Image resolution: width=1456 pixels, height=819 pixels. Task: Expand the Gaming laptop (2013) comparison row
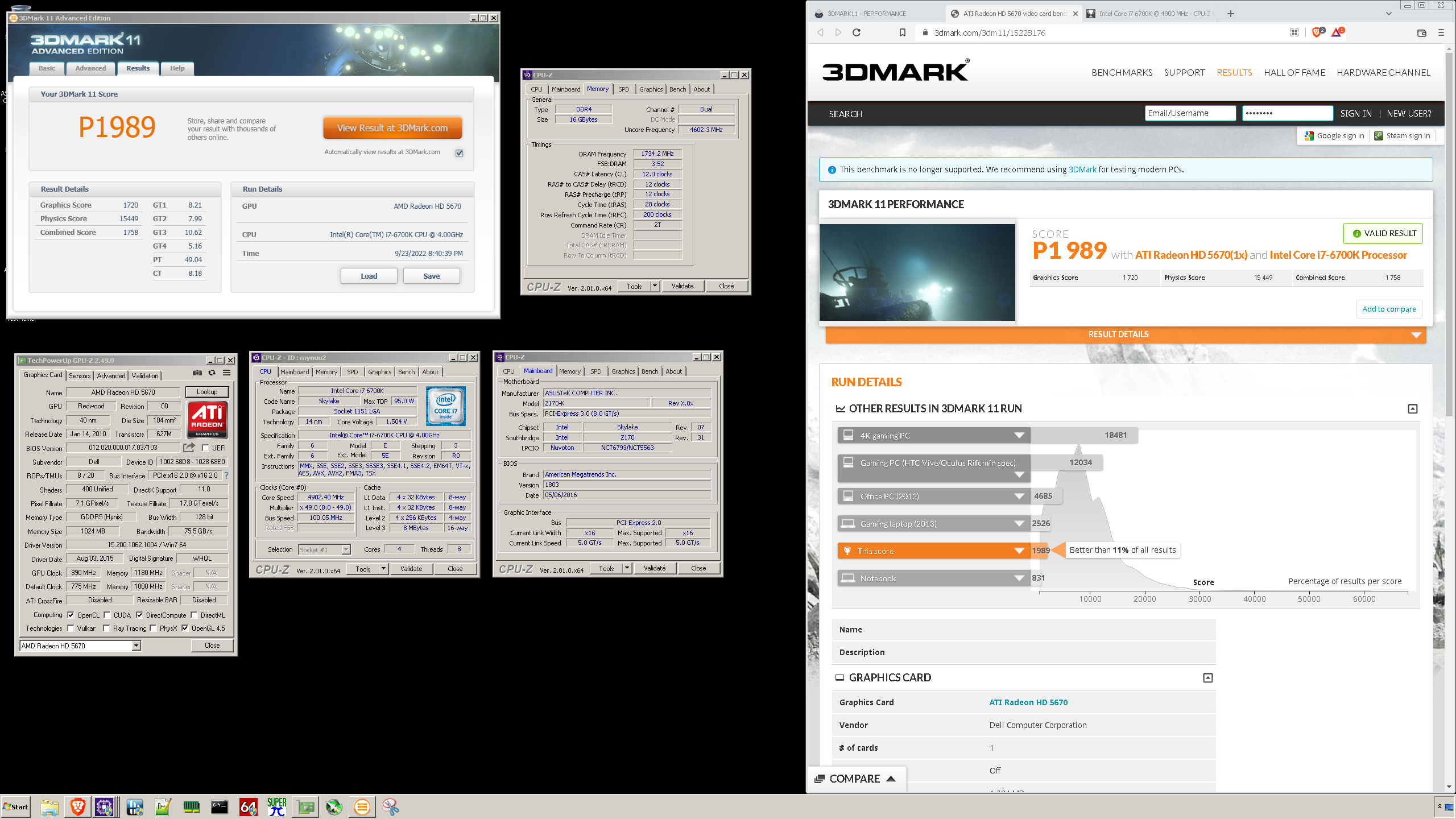[x=933, y=524]
